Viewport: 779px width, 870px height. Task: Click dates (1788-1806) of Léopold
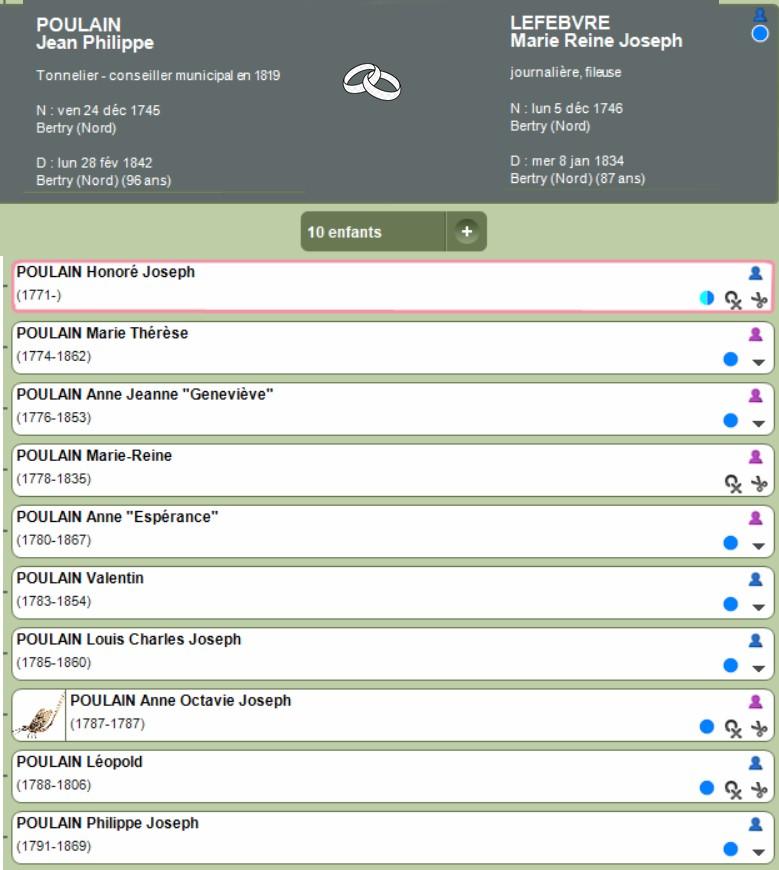tap(54, 785)
